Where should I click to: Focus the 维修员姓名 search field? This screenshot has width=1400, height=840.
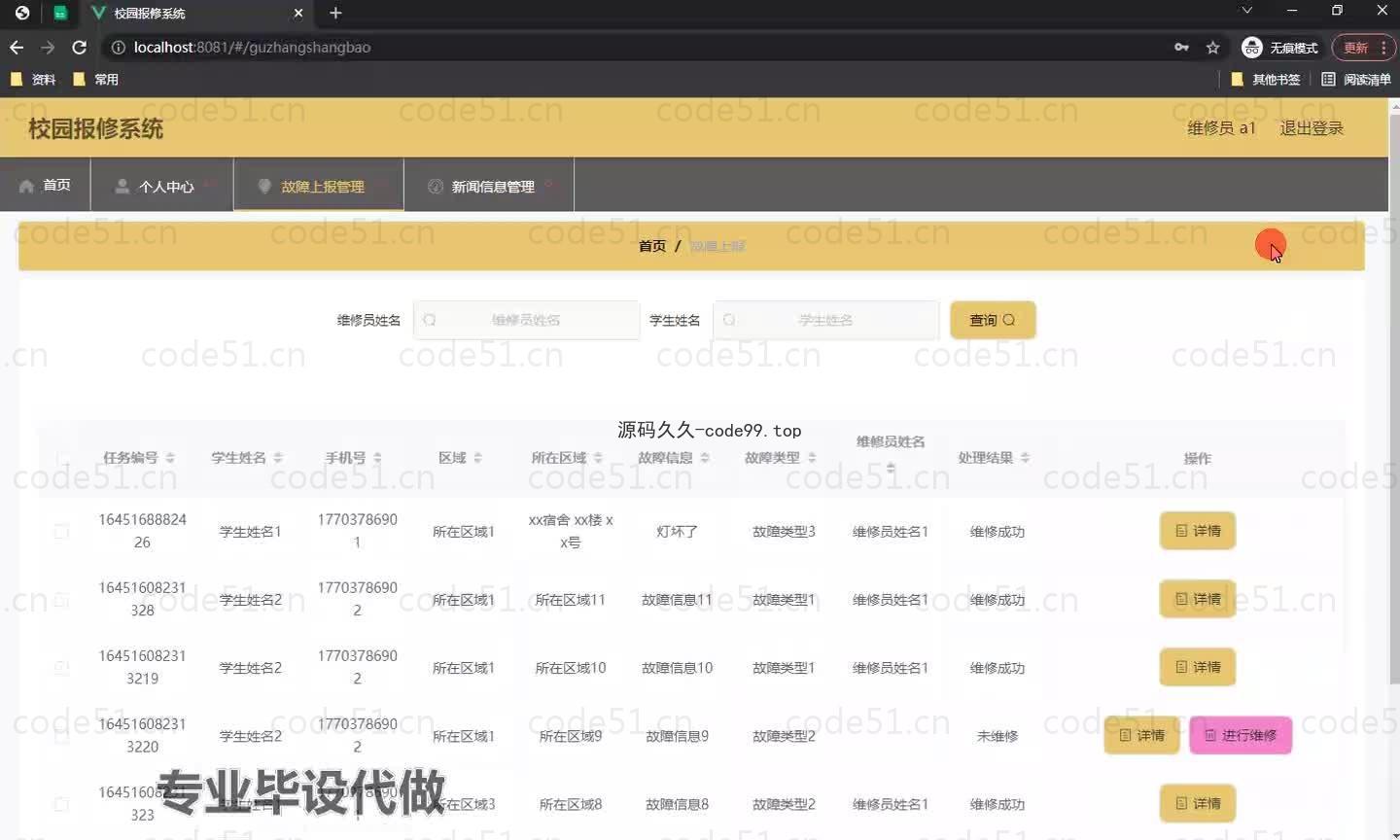[x=526, y=320]
